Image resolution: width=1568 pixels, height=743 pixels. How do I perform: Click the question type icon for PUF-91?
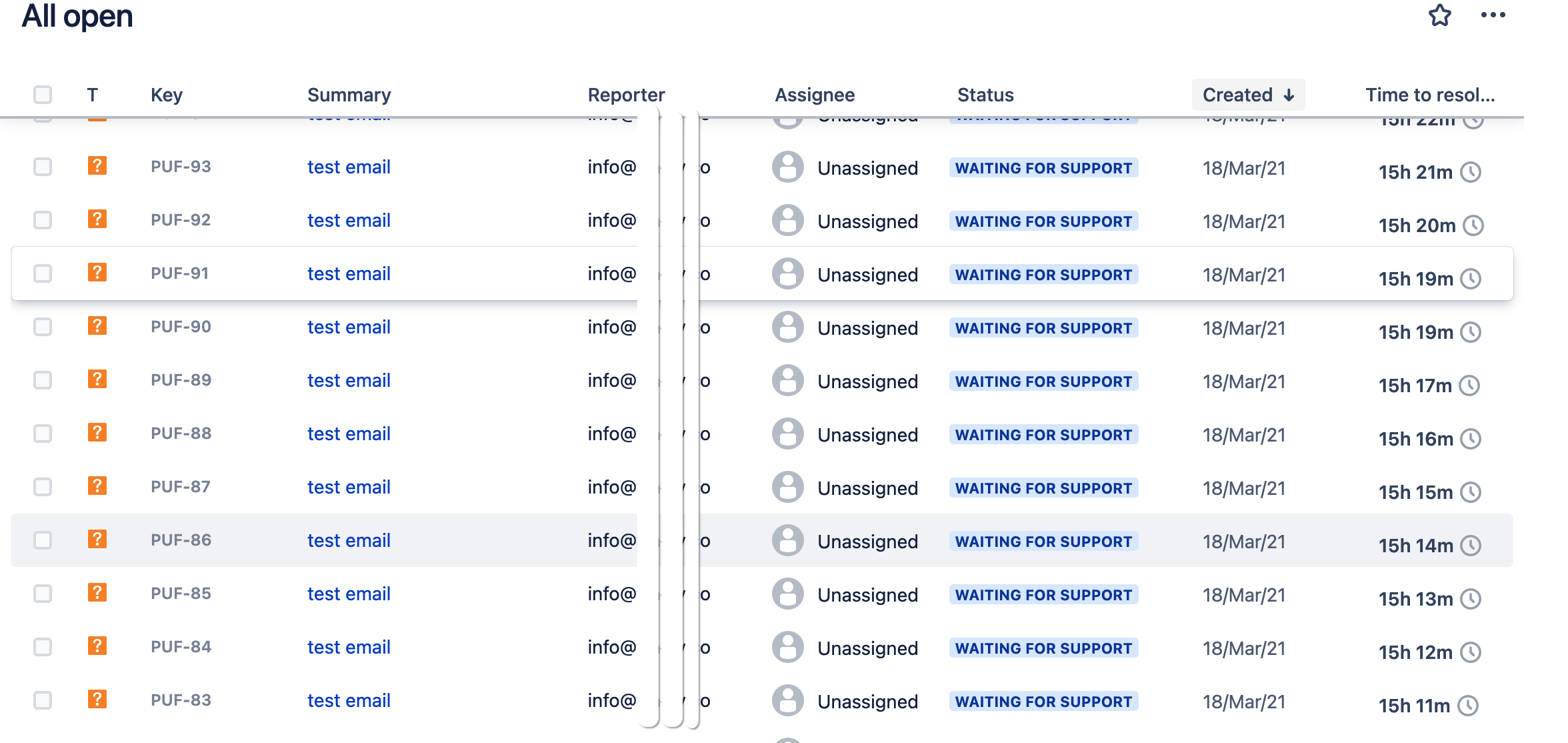[x=97, y=272]
